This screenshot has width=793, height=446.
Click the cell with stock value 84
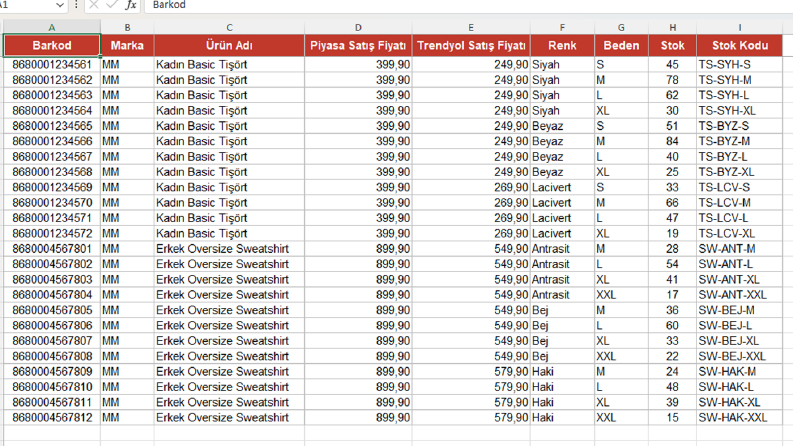click(672, 141)
